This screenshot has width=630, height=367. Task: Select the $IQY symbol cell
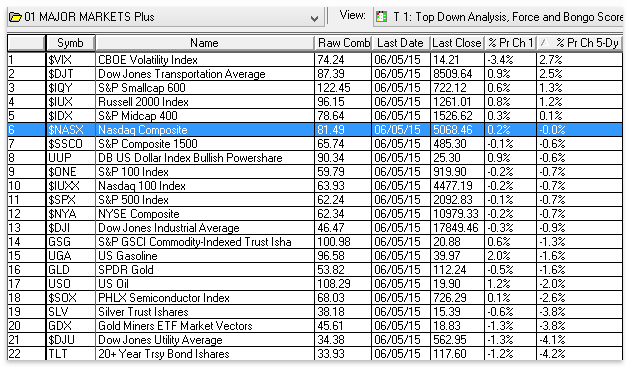coord(71,88)
